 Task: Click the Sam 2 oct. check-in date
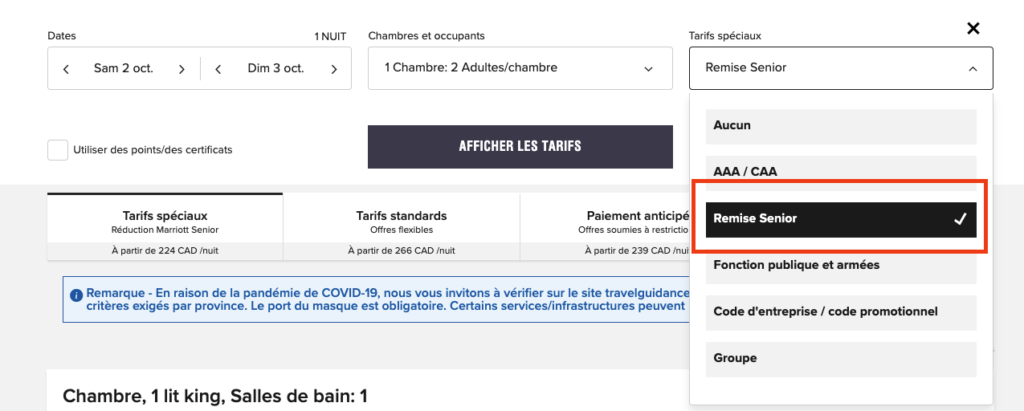(x=123, y=69)
